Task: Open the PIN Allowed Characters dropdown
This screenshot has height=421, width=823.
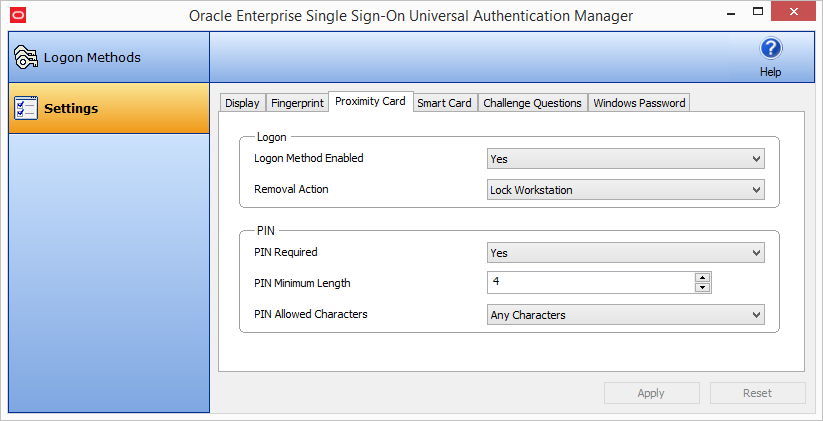Action: coord(625,315)
